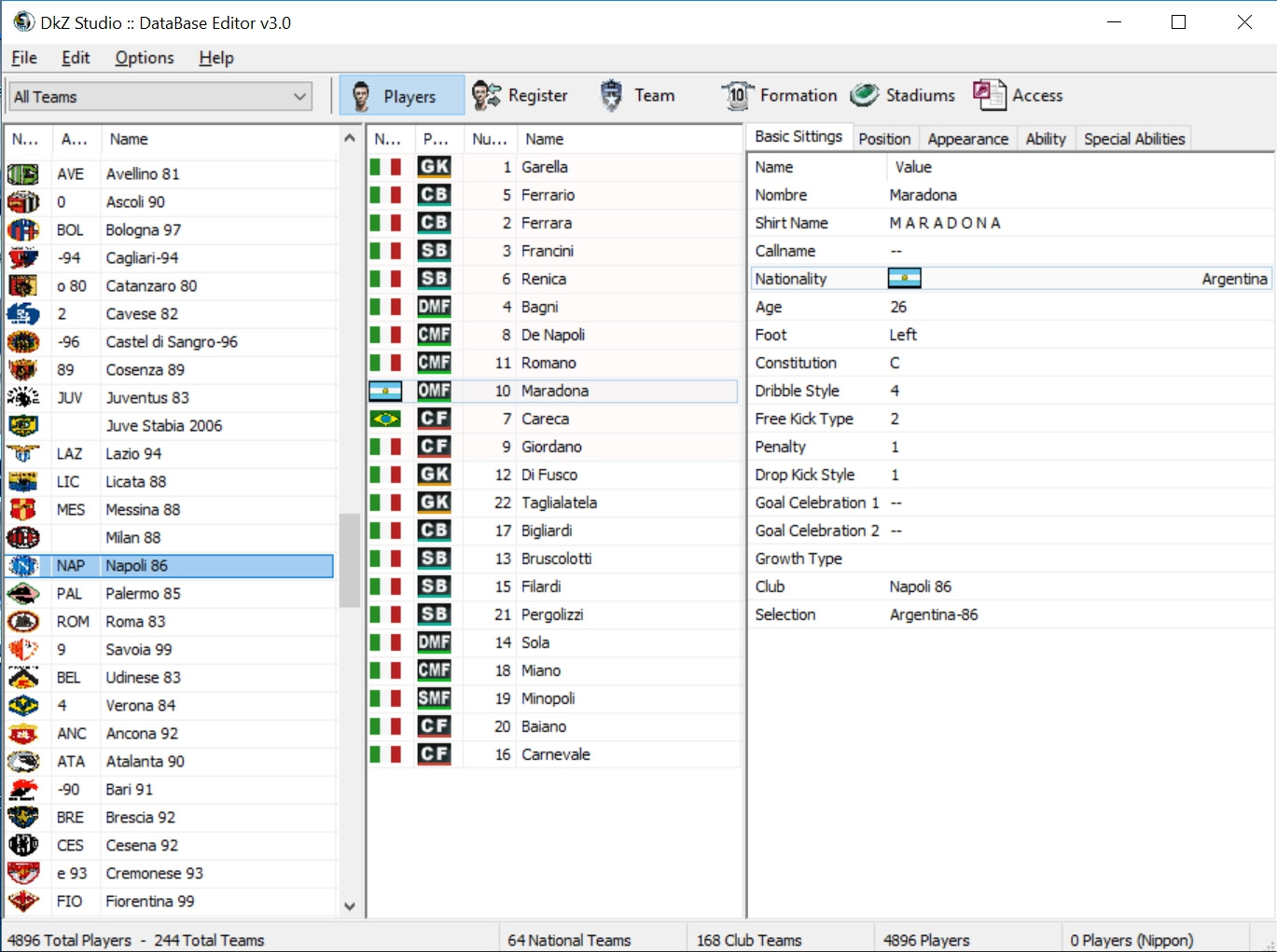
Task: Open the Edit menu
Action: point(76,58)
